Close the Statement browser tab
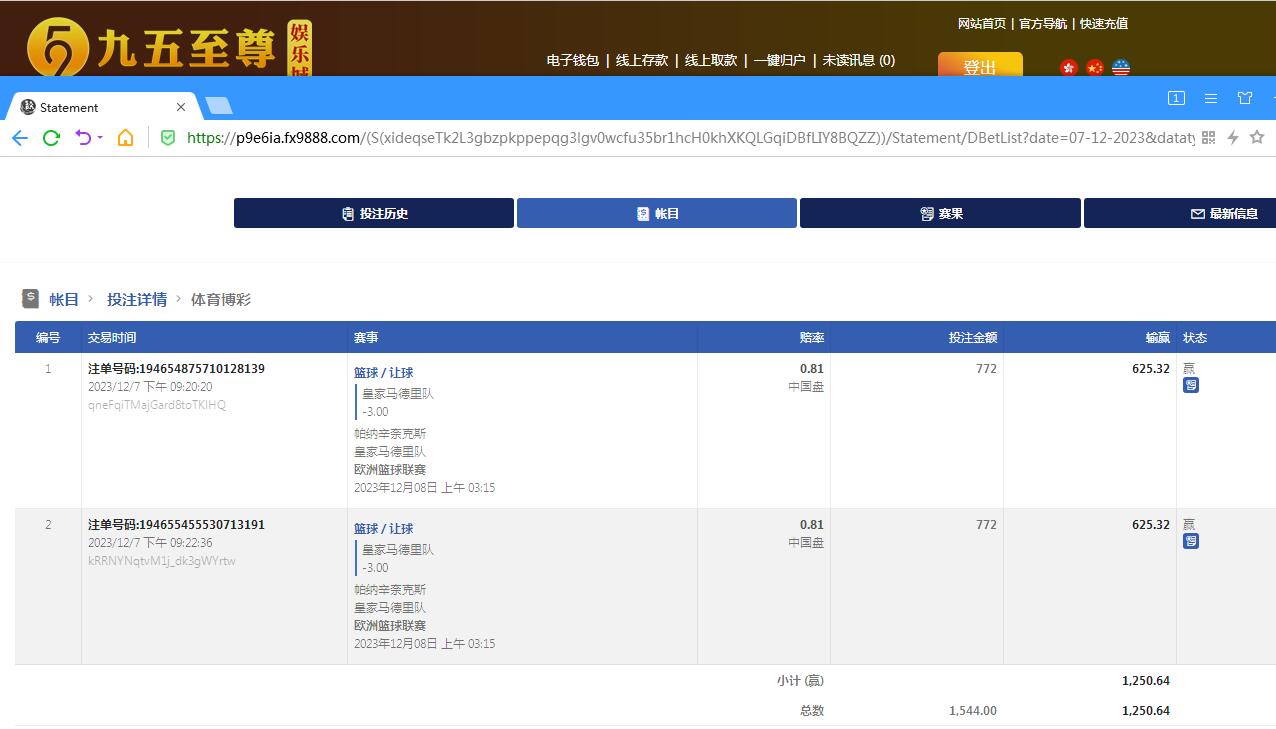The image size is (1276, 729). (181, 107)
